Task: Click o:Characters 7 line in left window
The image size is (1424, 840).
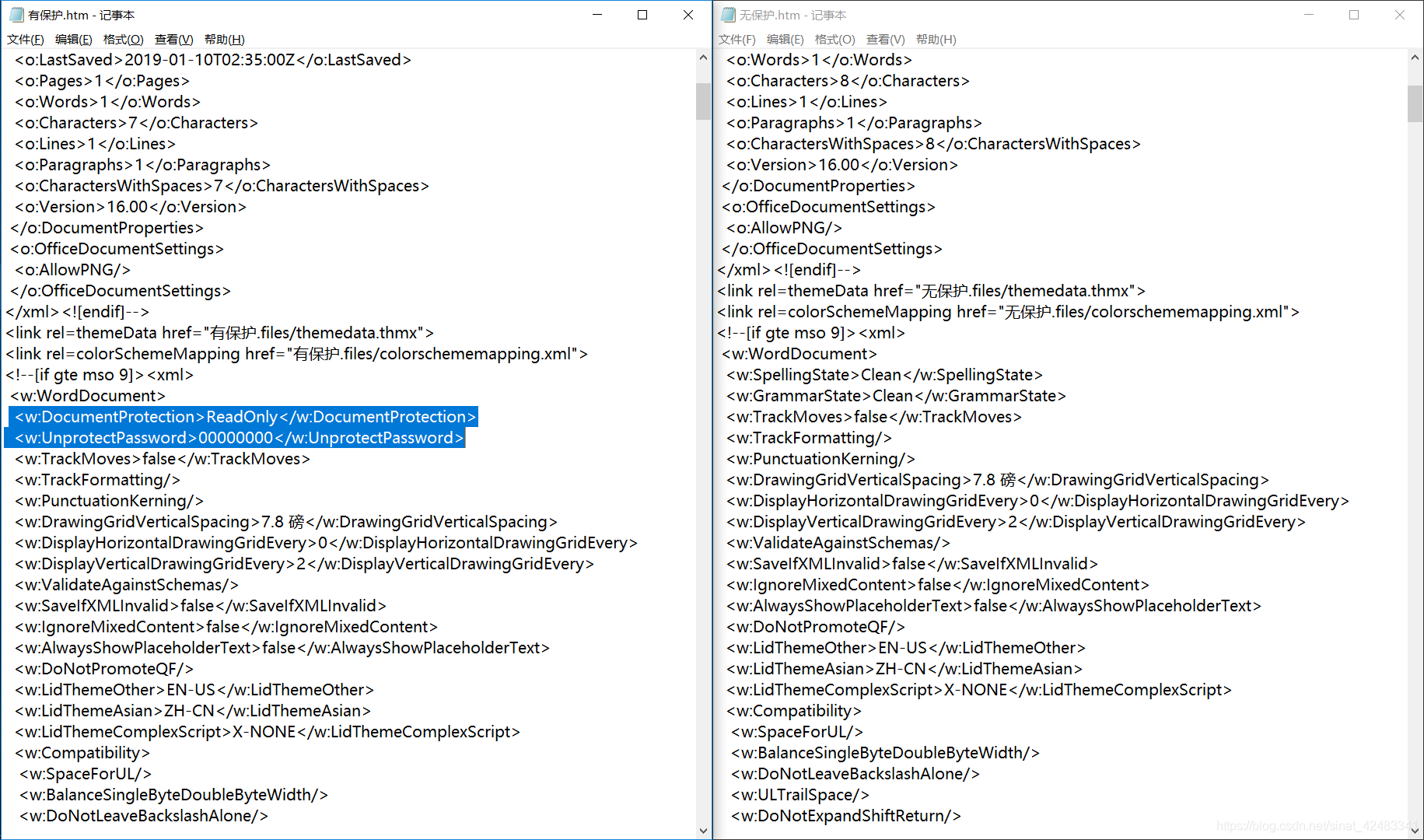Action: pos(136,123)
